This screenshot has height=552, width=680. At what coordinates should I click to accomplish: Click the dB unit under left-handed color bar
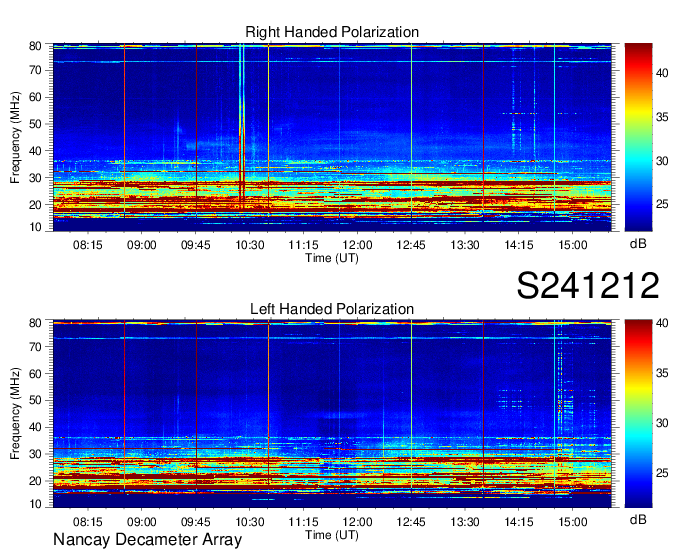point(638,519)
